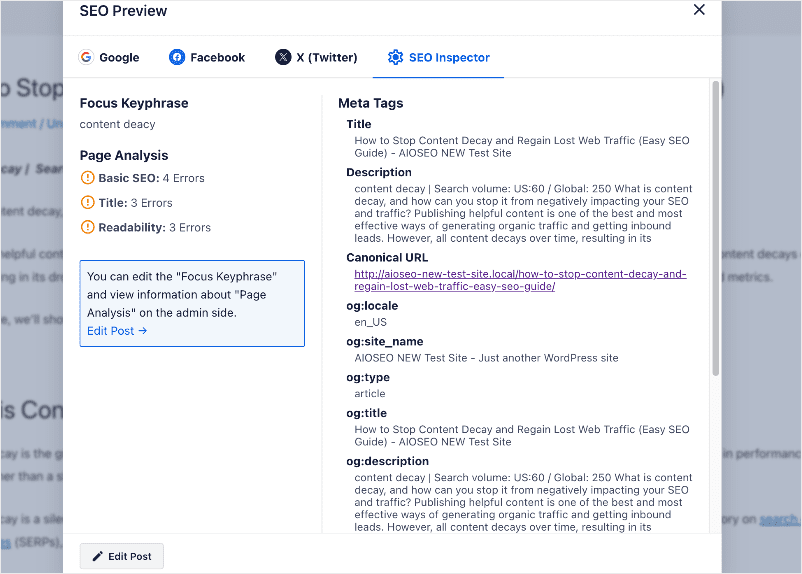
Task: Click the pencil icon on Edit Post button
Action: (x=97, y=556)
